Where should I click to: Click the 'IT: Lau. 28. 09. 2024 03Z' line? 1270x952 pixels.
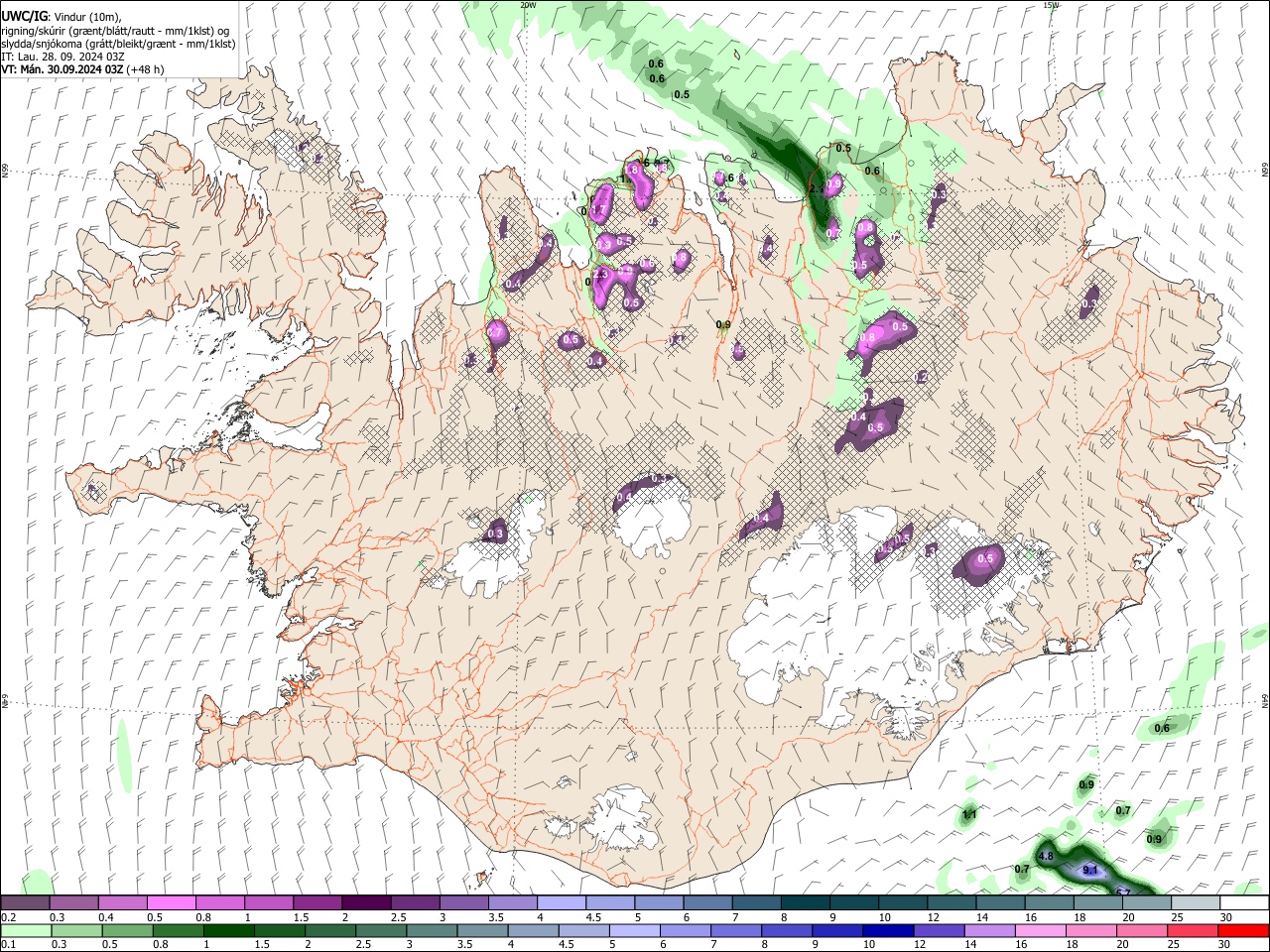point(63,57)
